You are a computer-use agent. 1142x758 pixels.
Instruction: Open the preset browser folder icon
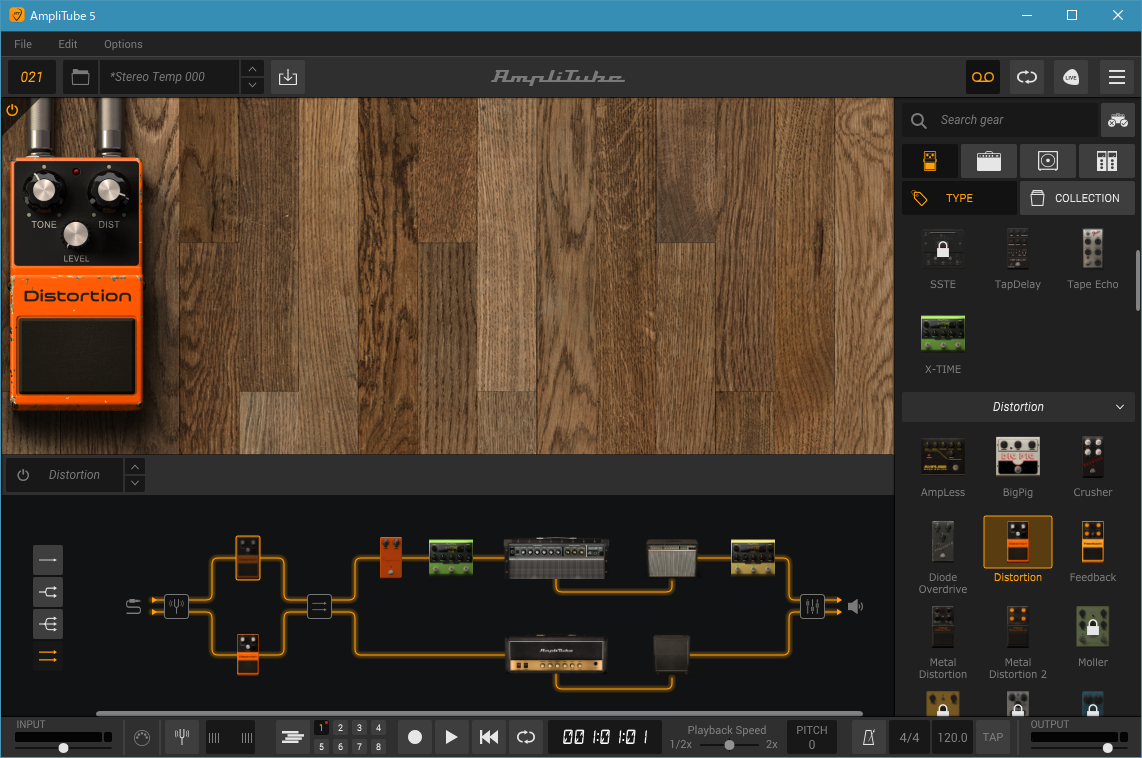(x=80, y=77)
